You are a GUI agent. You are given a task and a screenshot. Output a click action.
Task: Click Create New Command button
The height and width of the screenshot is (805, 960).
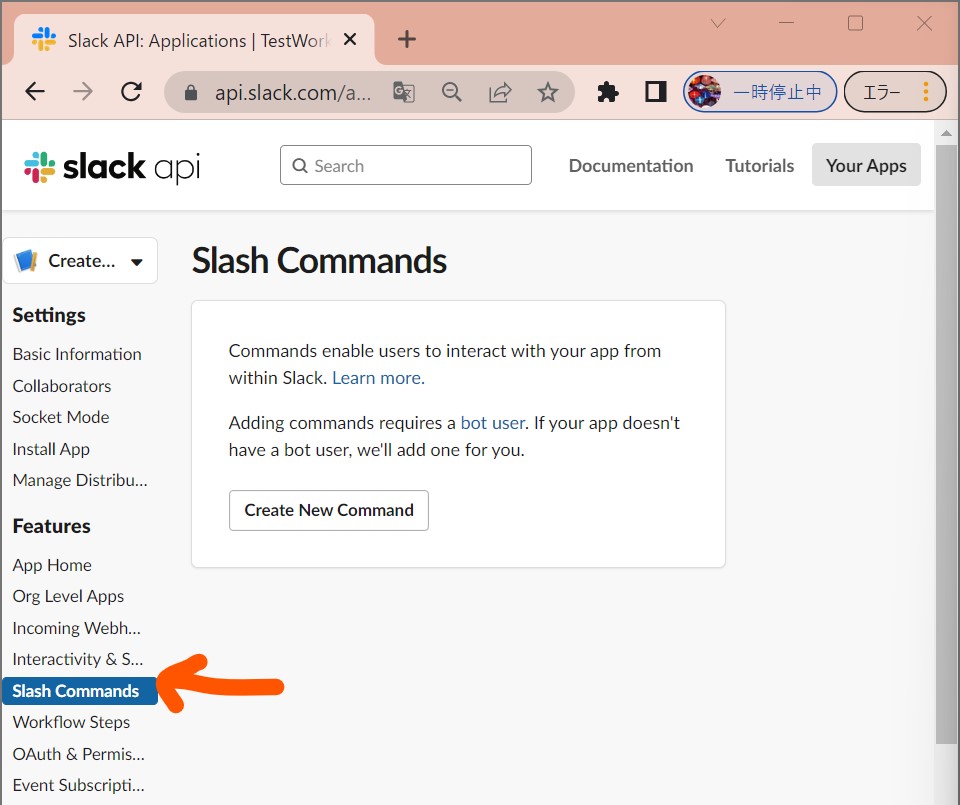click(329, 510)
